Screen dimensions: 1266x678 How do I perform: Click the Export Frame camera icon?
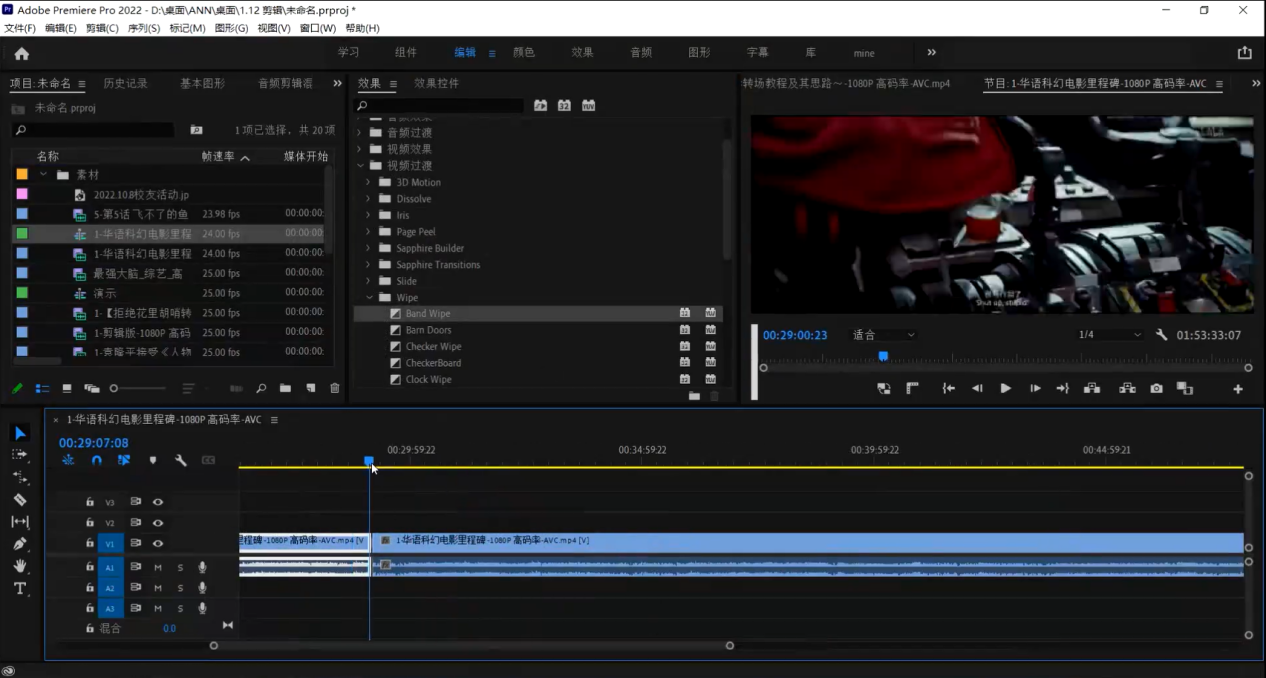coord(1156,388)
